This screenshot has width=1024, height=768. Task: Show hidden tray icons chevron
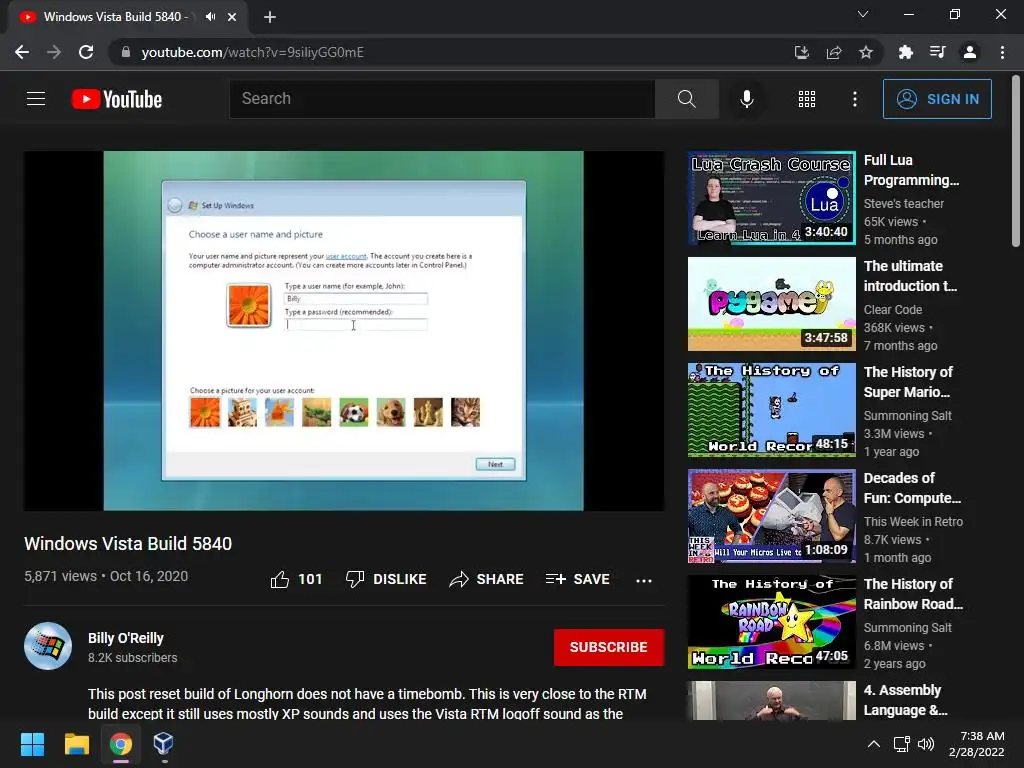coord(874,744)
